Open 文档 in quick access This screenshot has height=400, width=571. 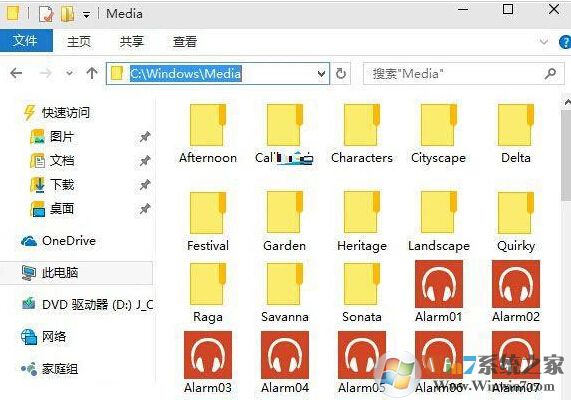[x=52, y=161]
